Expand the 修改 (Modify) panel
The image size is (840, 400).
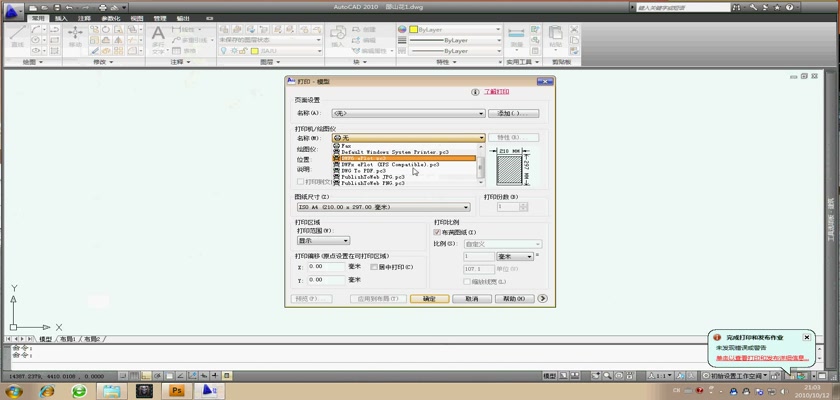(x=103, y=62)
